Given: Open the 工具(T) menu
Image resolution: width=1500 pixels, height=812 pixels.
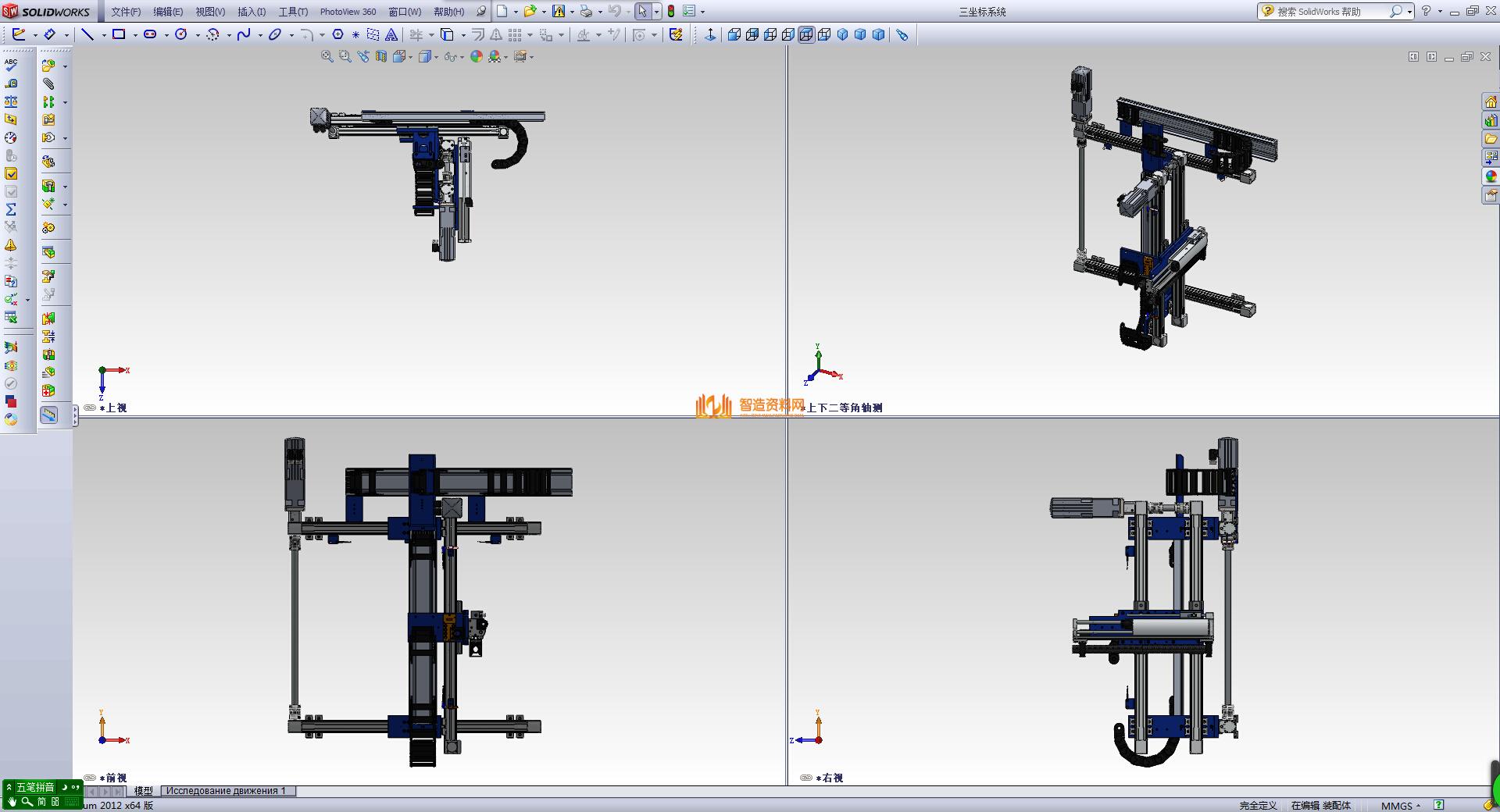Looking at the screenshot, I should (293, 12).
